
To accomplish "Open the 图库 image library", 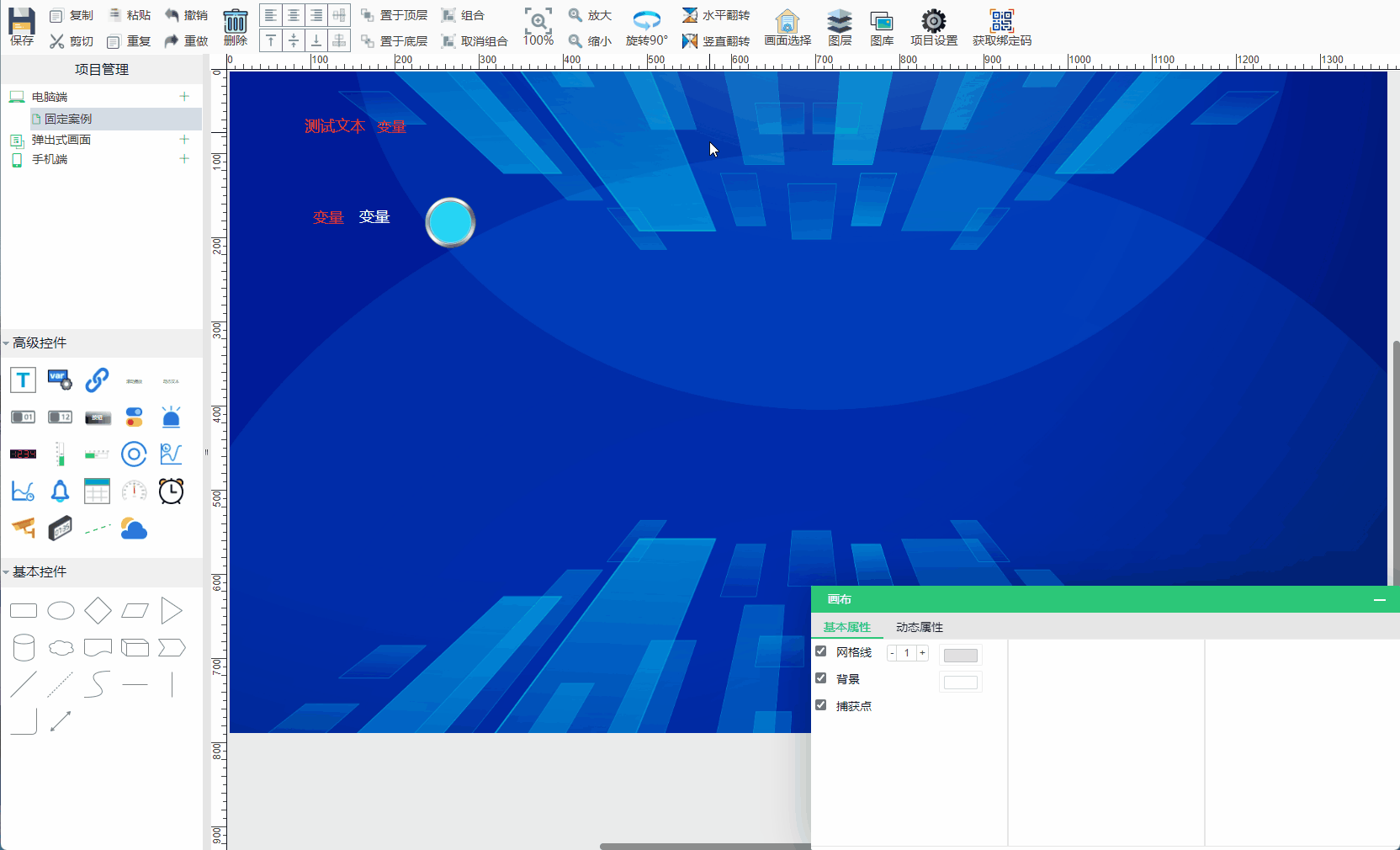I will coord(882,27).
